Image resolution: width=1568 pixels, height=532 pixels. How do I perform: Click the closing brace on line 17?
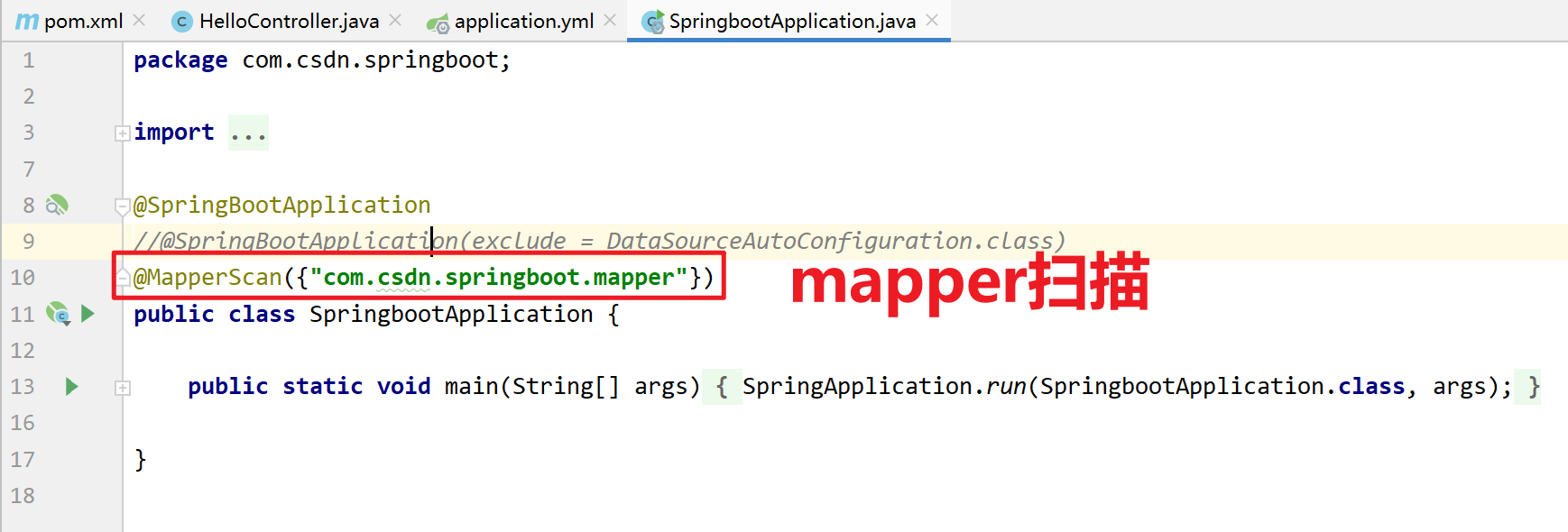point(140,460)
